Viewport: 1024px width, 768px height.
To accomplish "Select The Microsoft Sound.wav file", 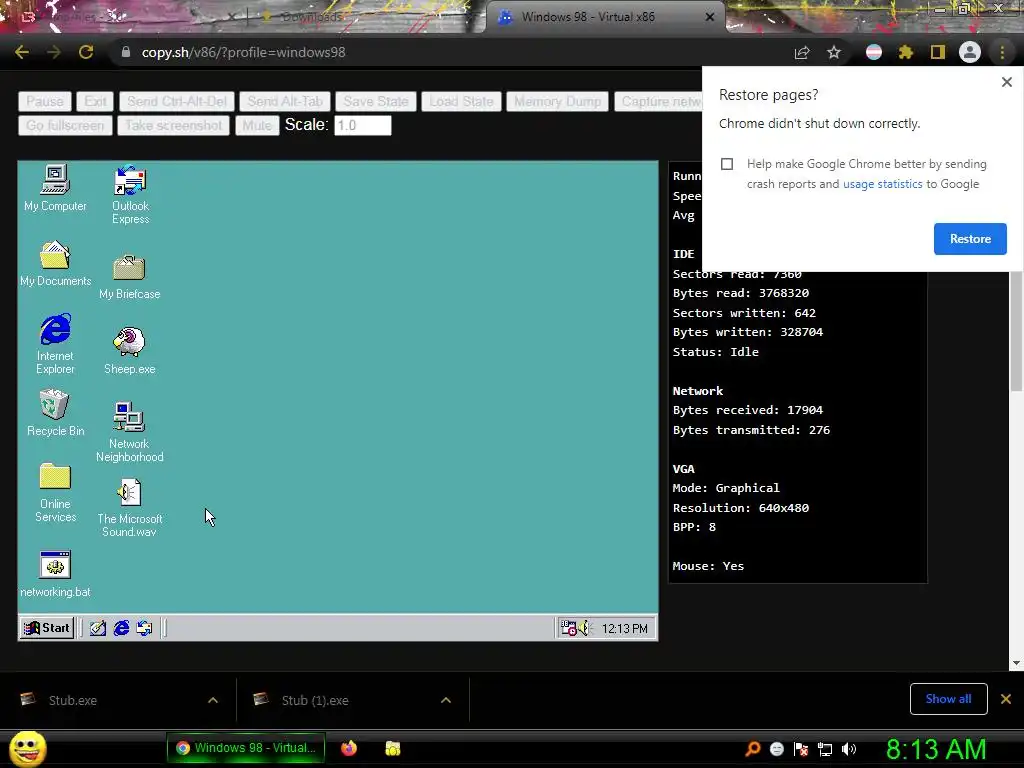I will pos(129,508).
